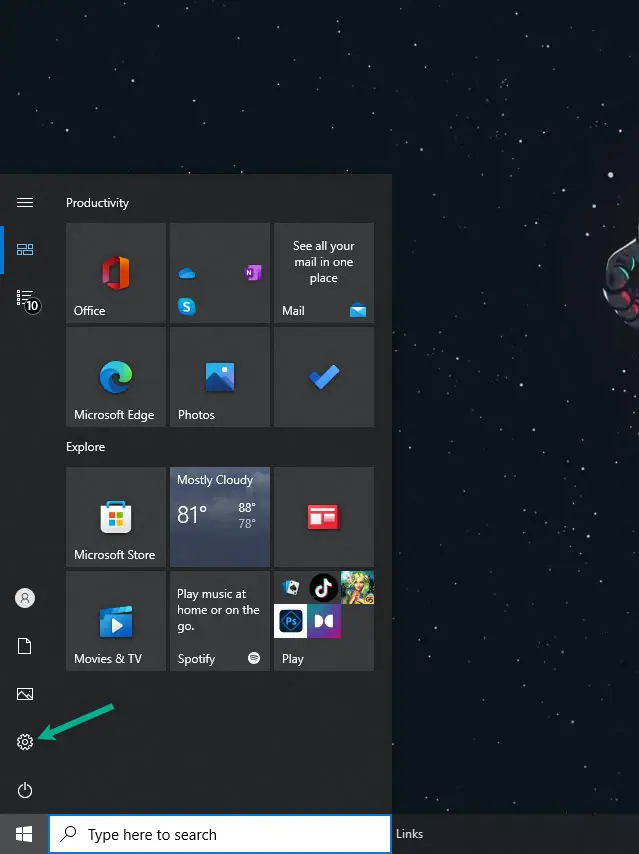Click the search magnifier icon in taskbar
639x854 pixels.
[x=68, y=834]
